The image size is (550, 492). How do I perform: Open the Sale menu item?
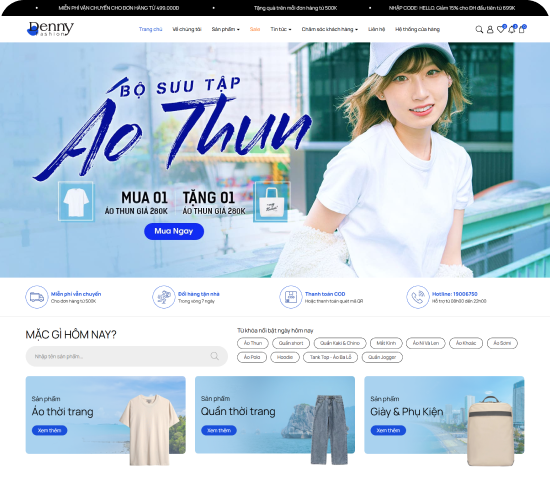point(255,29)
